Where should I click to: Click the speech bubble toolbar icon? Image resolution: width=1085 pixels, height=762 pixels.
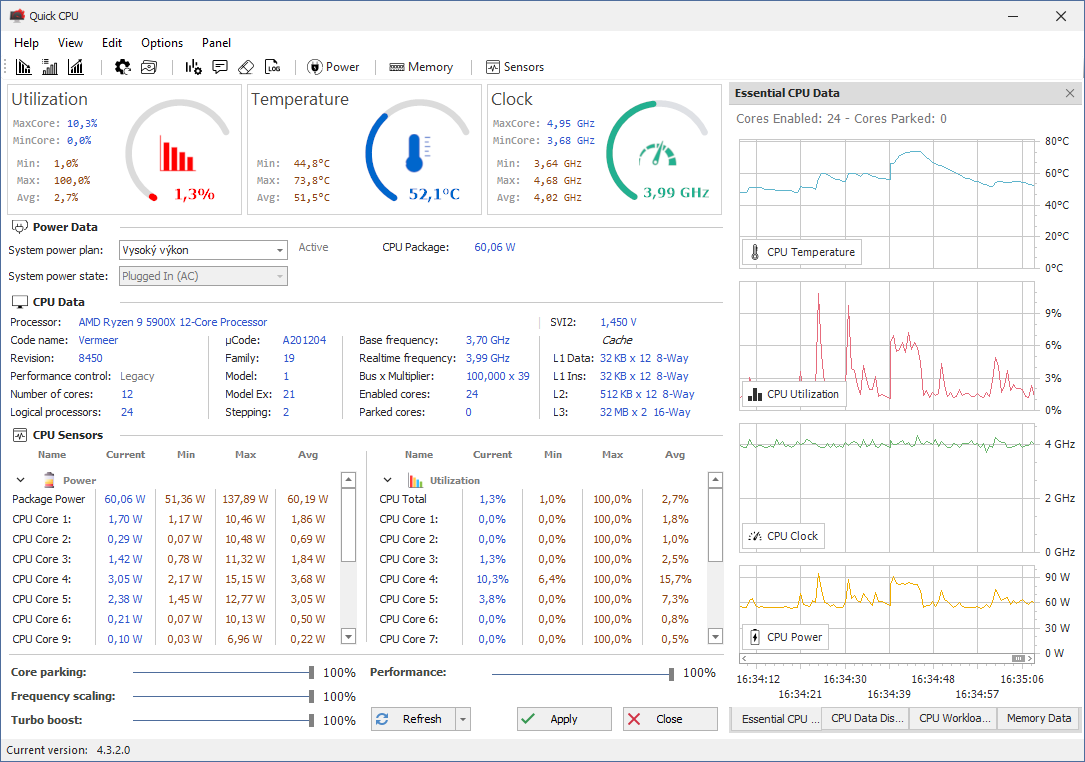[x=220, y=67]
